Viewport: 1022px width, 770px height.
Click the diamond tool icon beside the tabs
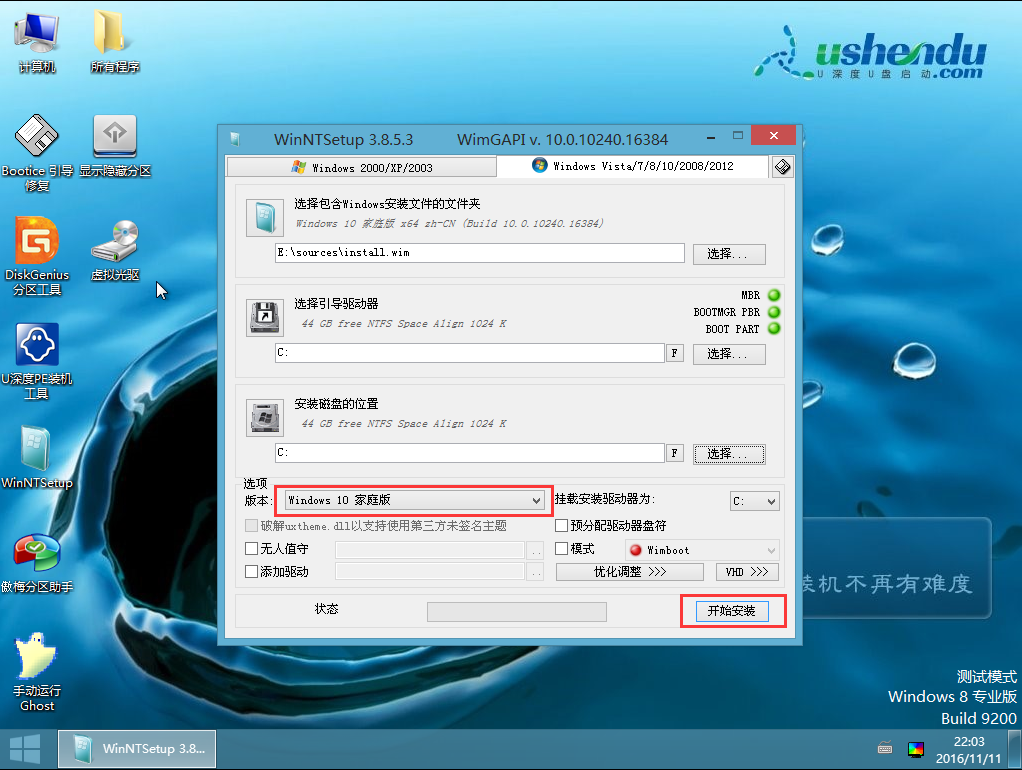click(782, 167)
